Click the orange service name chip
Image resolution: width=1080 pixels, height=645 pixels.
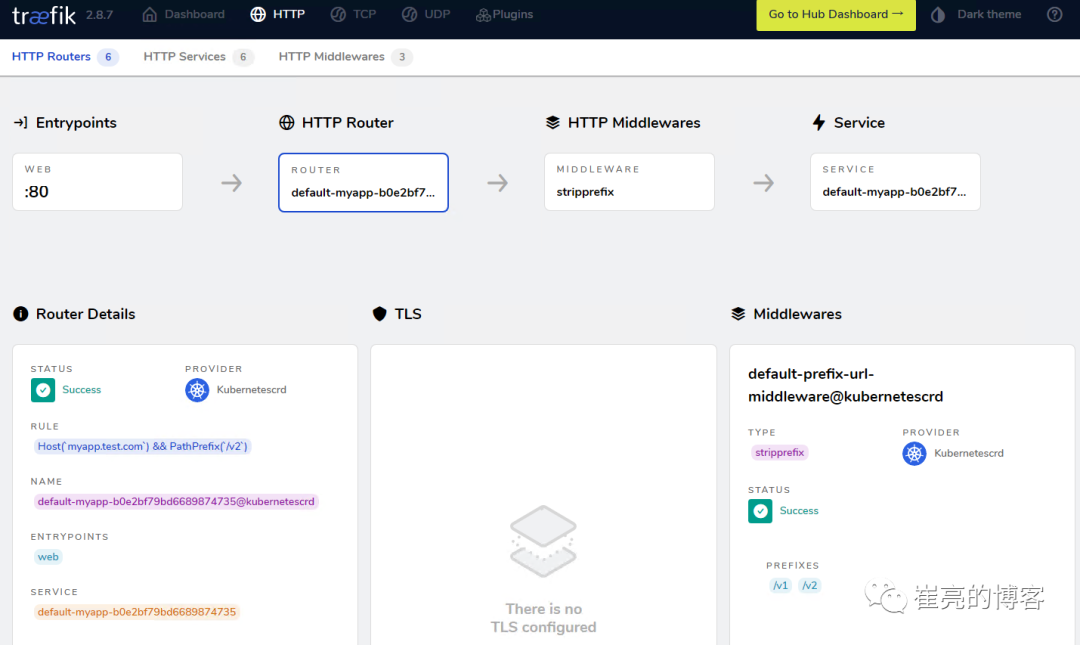[136, 612]
